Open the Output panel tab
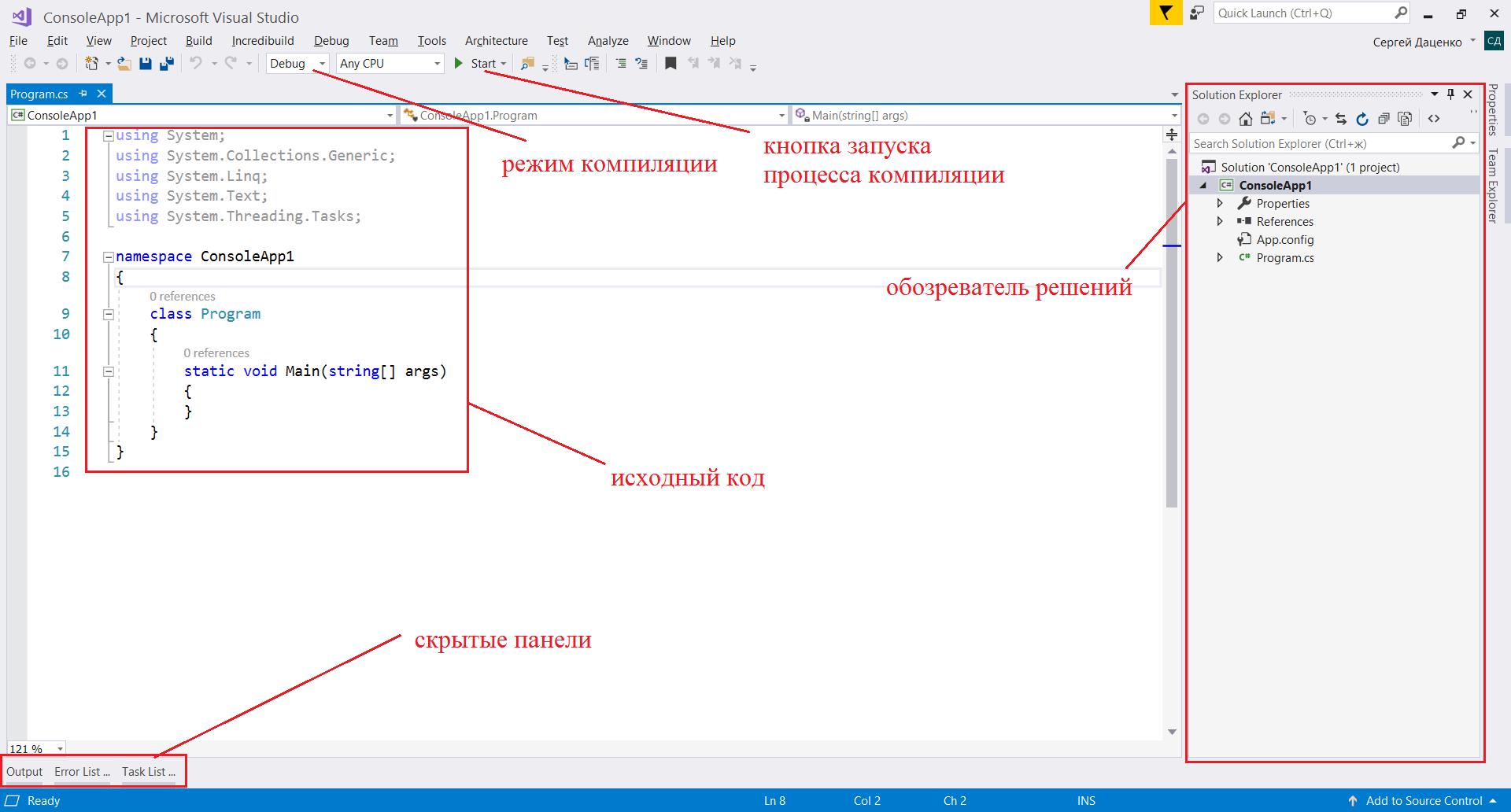Viewport: 1511px width, 812px height. pos(24,771)
